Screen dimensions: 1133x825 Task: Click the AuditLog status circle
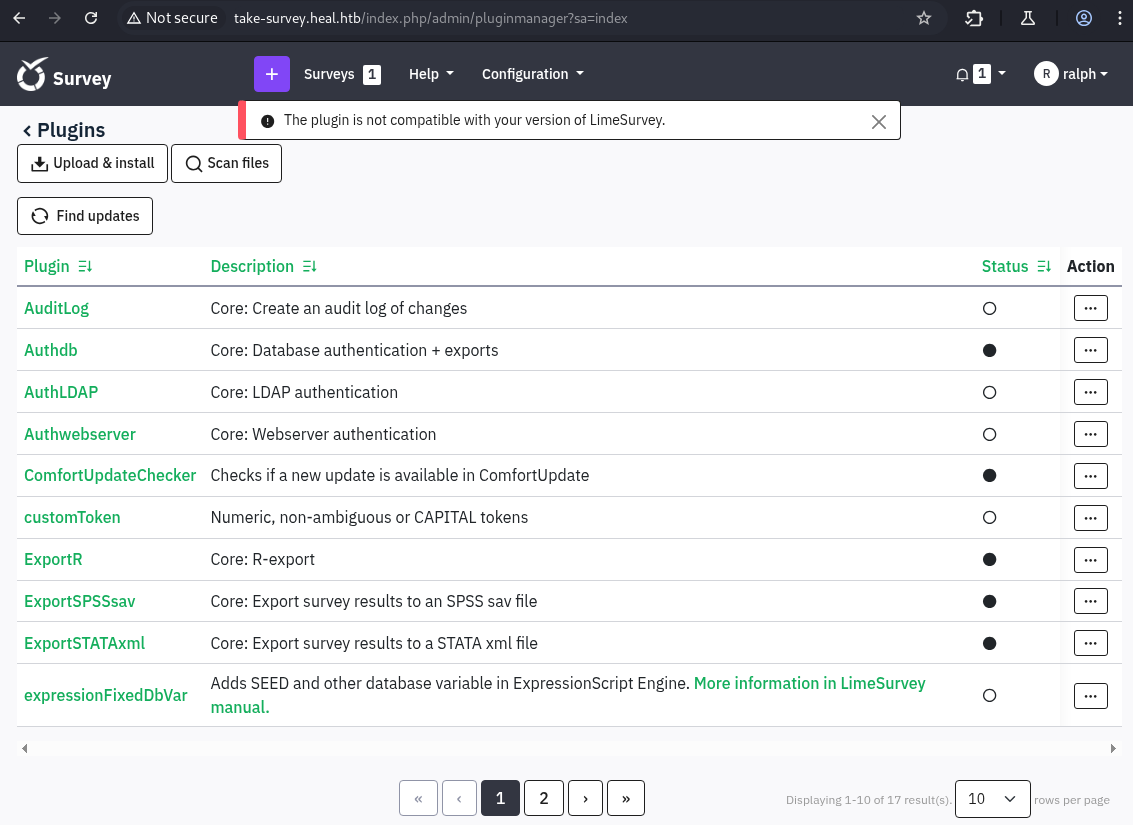[989, 309]
